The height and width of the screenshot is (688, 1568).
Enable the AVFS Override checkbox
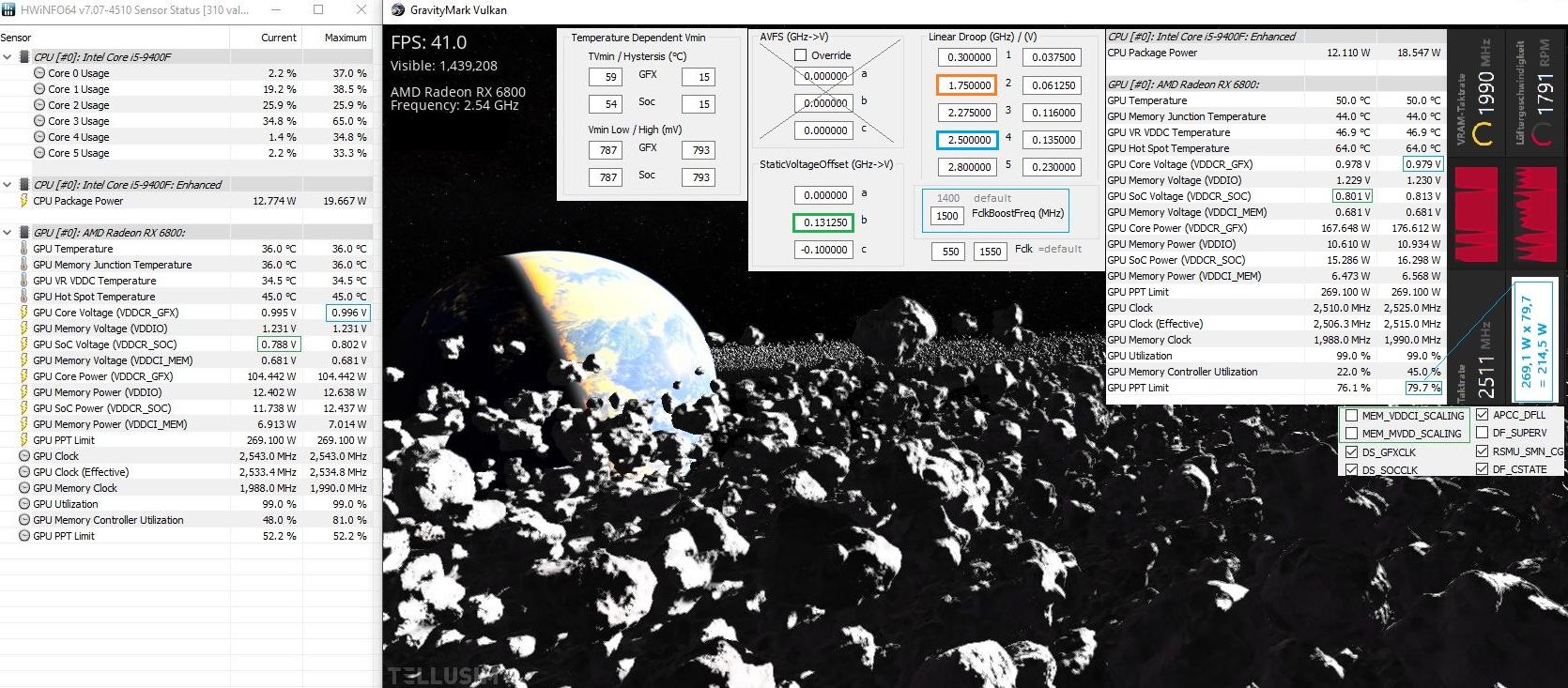[800, 55]
